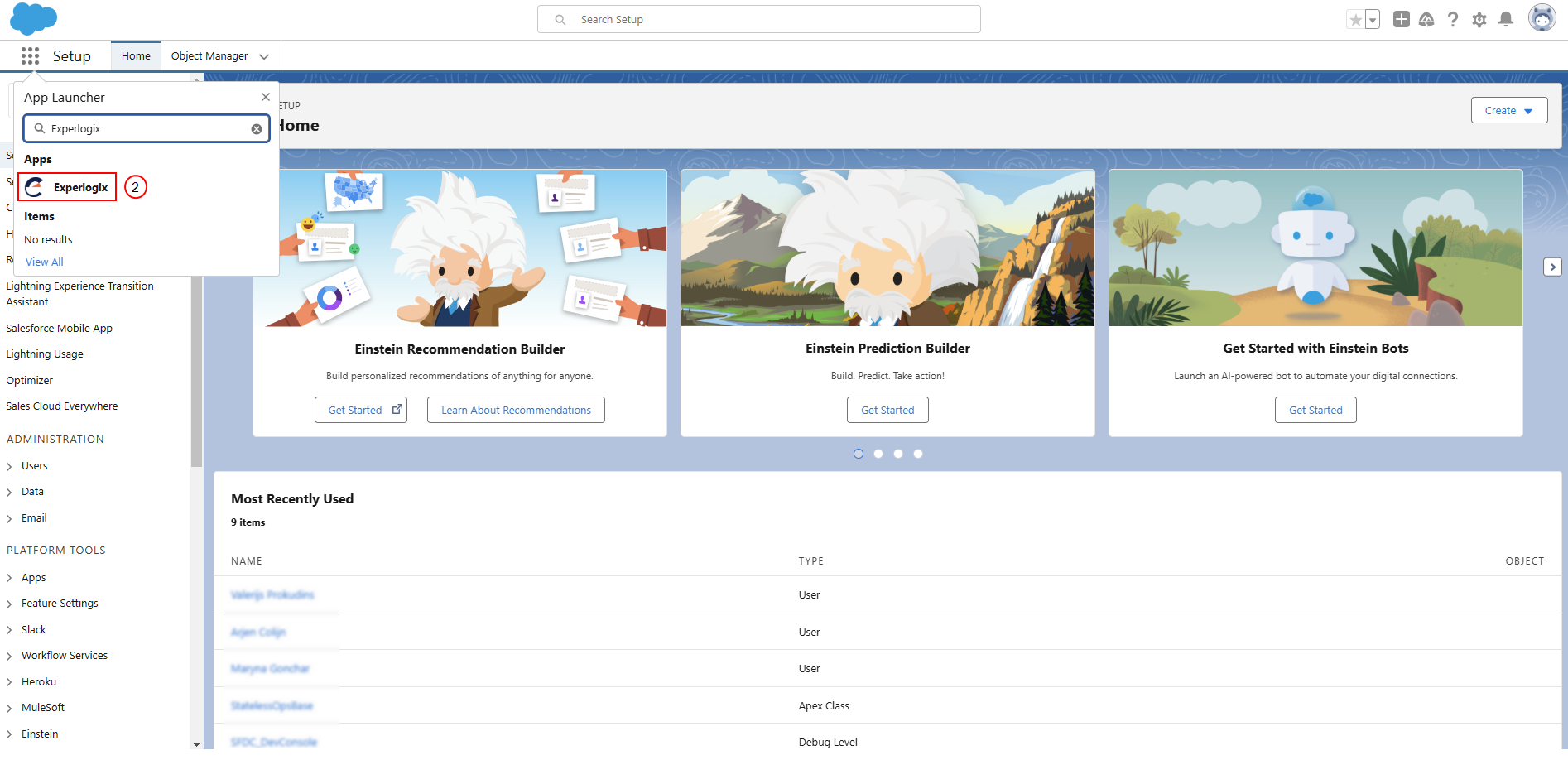Open the notifications bell

[1506, 19]
